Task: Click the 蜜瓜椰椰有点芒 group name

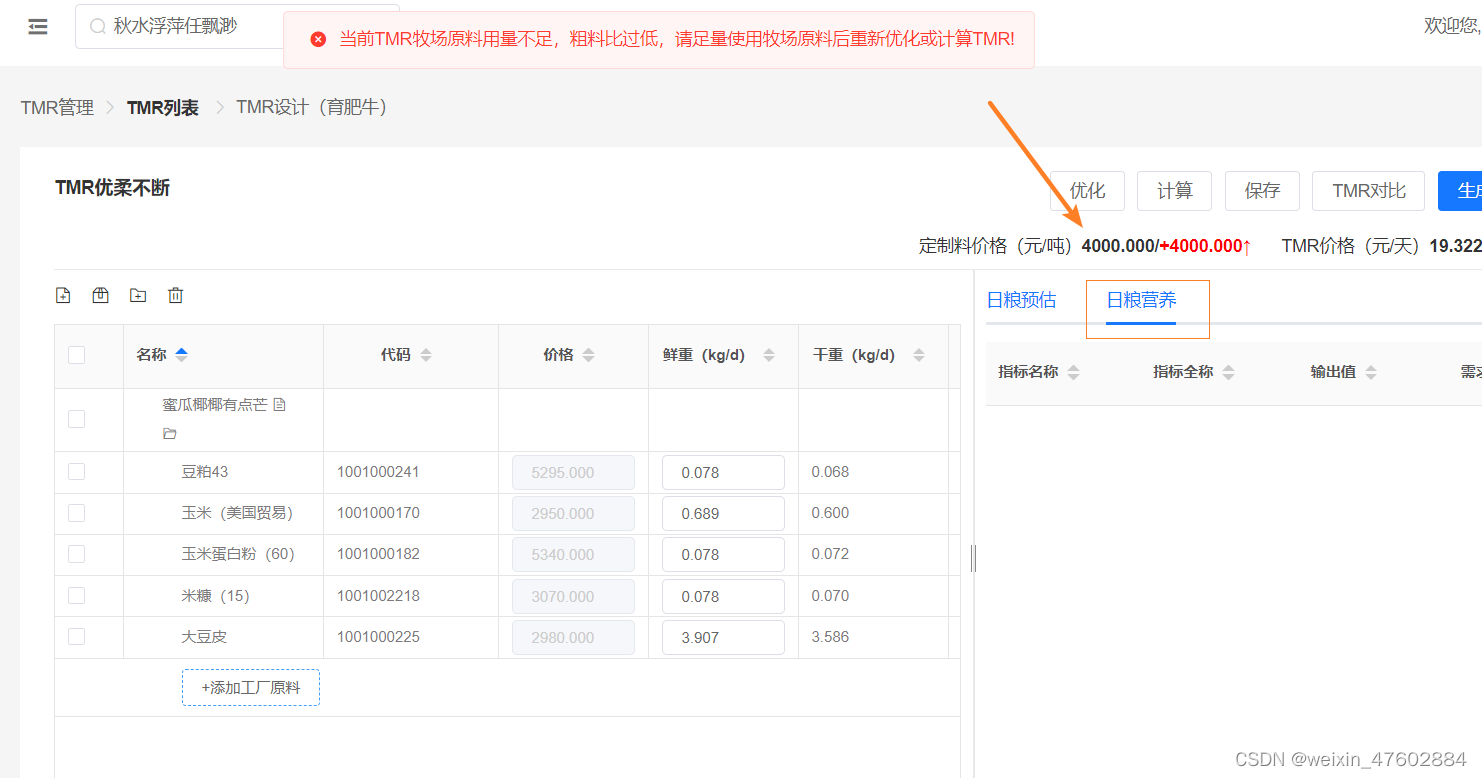Action: point(215,405)
